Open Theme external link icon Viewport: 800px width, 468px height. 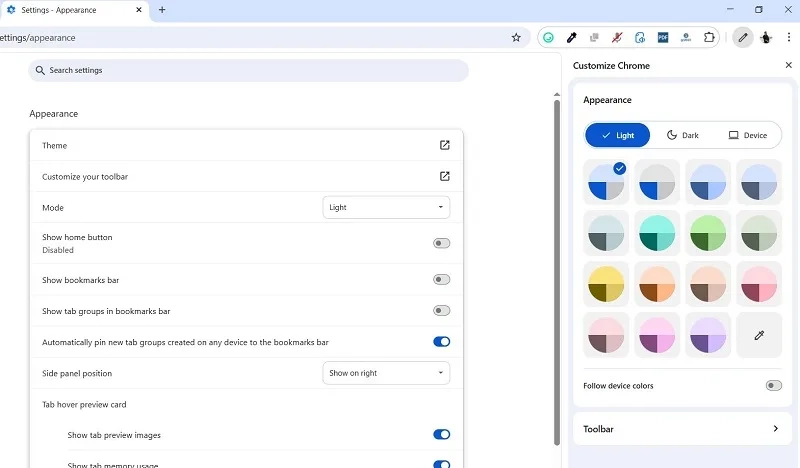coord(444,145)
